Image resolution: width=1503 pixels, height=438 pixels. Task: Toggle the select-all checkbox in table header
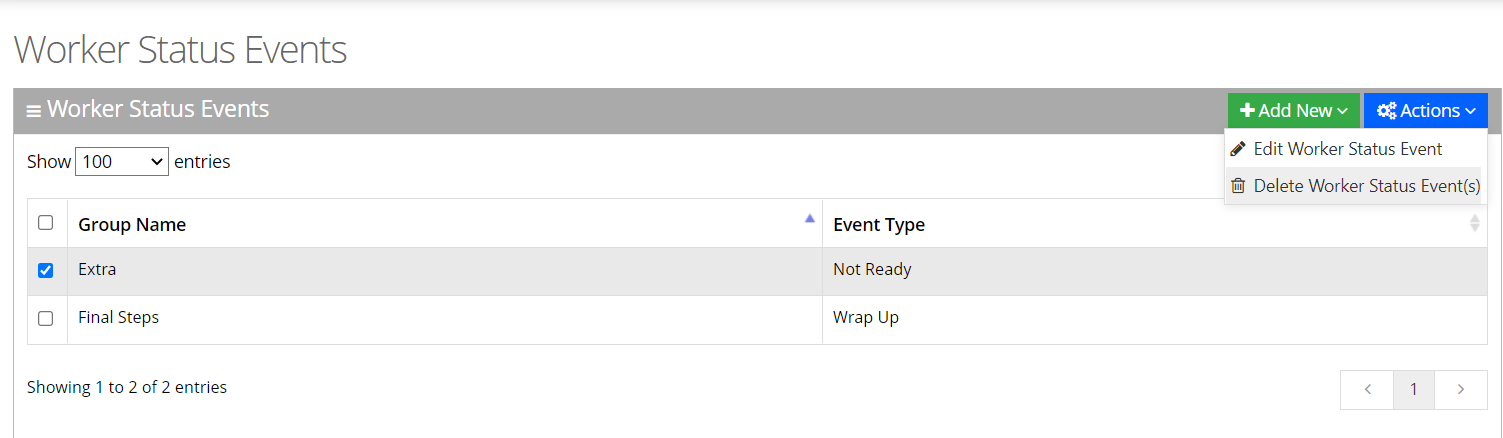tap(45, 223)
